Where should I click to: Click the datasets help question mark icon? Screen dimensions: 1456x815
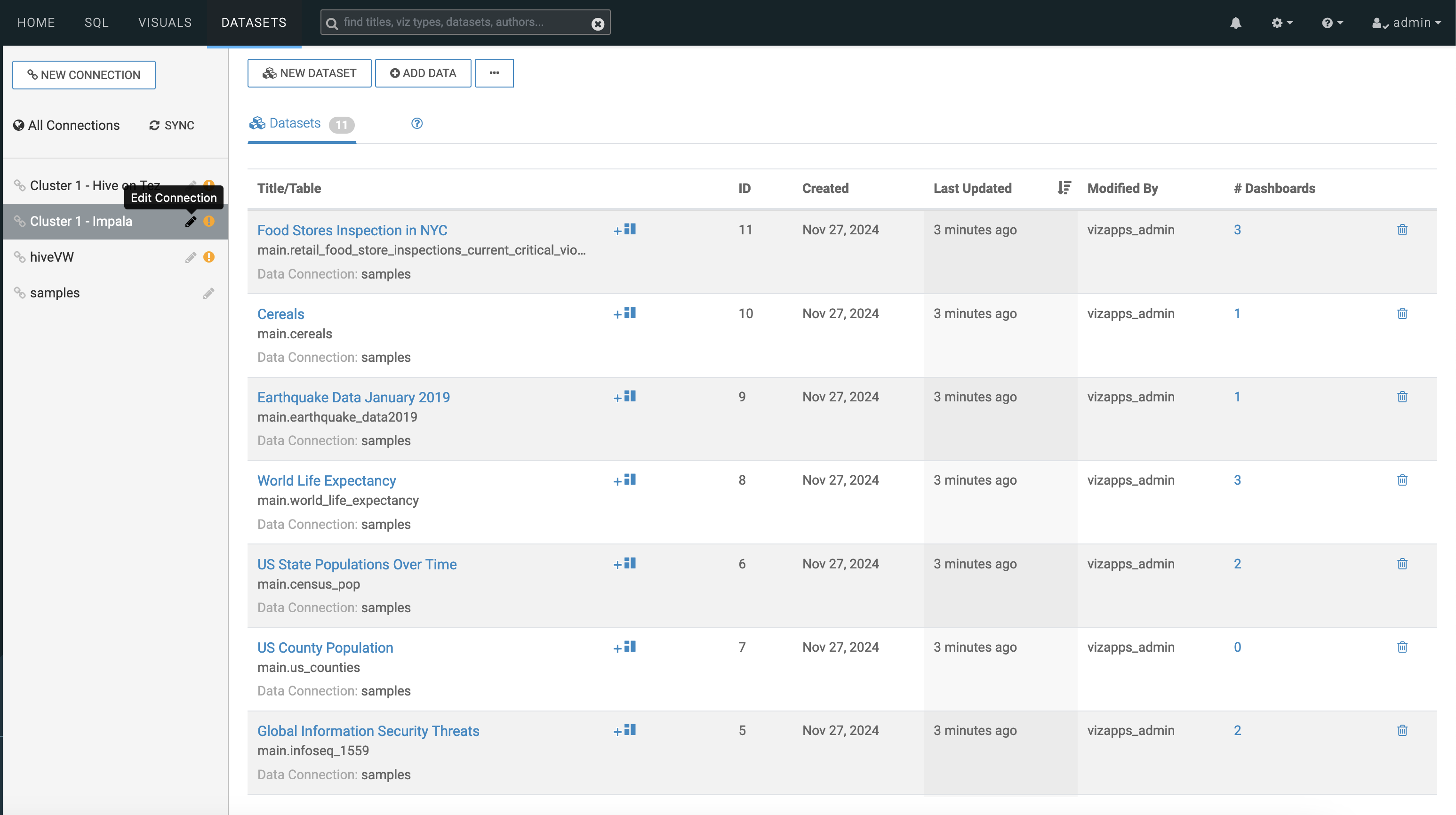click(x=416, y=124)
